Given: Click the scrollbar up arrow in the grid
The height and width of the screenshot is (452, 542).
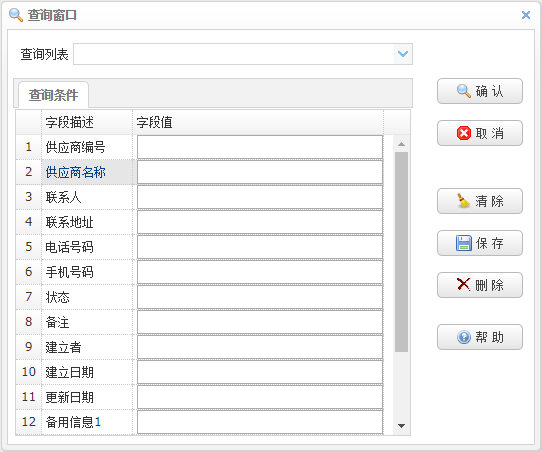Looking at the screenshot, I should point(401,144).
